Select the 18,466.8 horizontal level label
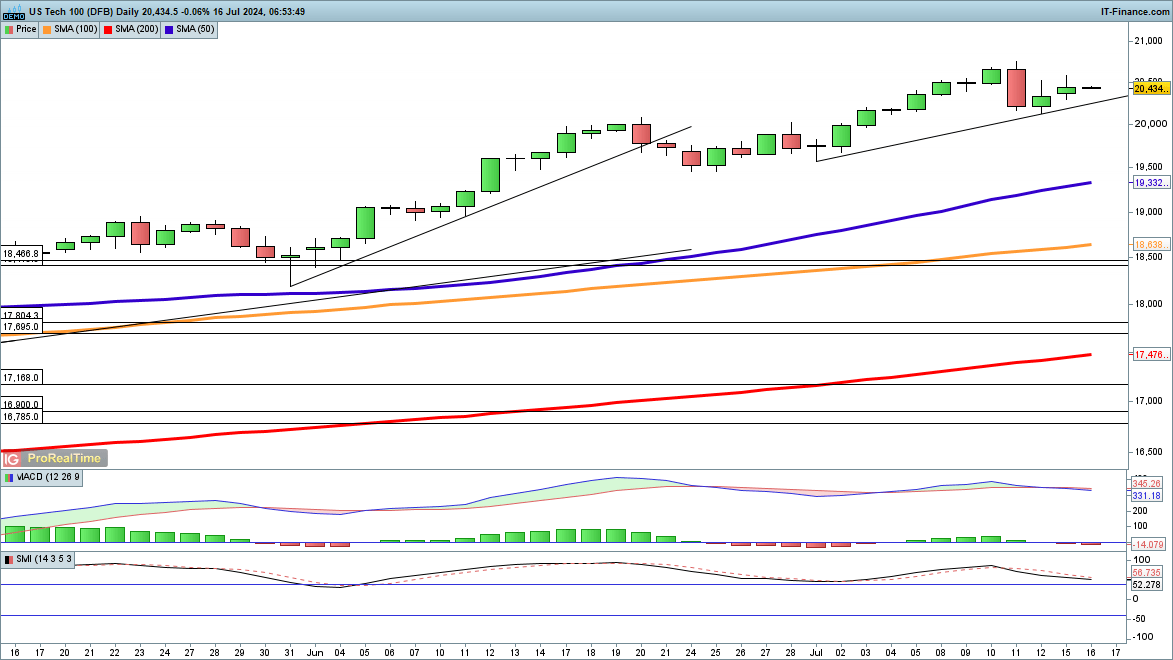The width and height of the screenshot is (1173, 660). pyautogui.click(x=21, y=254)
